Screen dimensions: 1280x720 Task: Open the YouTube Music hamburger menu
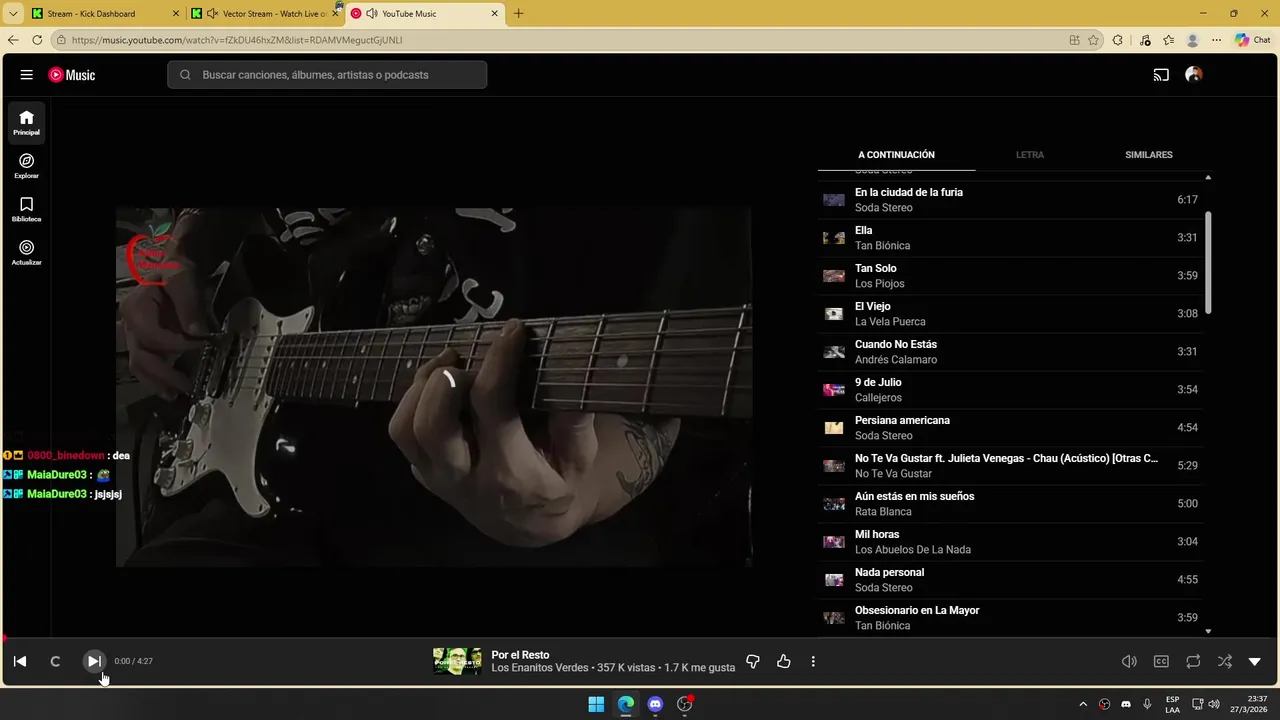[27, 75]
